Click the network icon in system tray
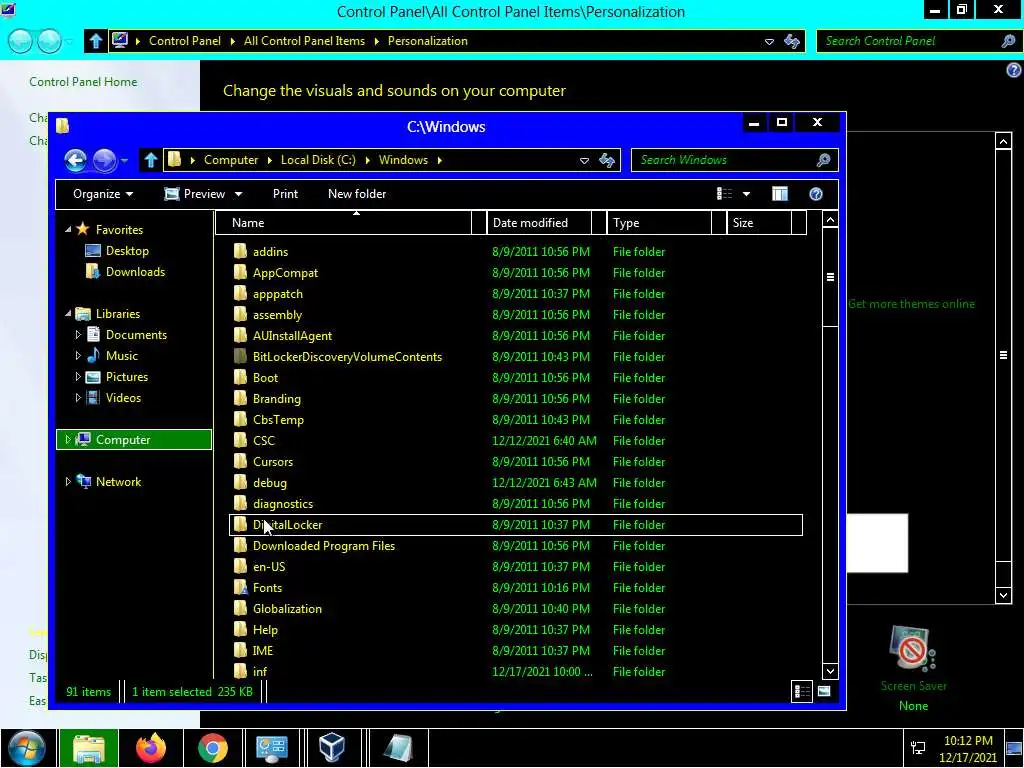Viewport: 1024px width, 768px height. (x=918, y=748)
